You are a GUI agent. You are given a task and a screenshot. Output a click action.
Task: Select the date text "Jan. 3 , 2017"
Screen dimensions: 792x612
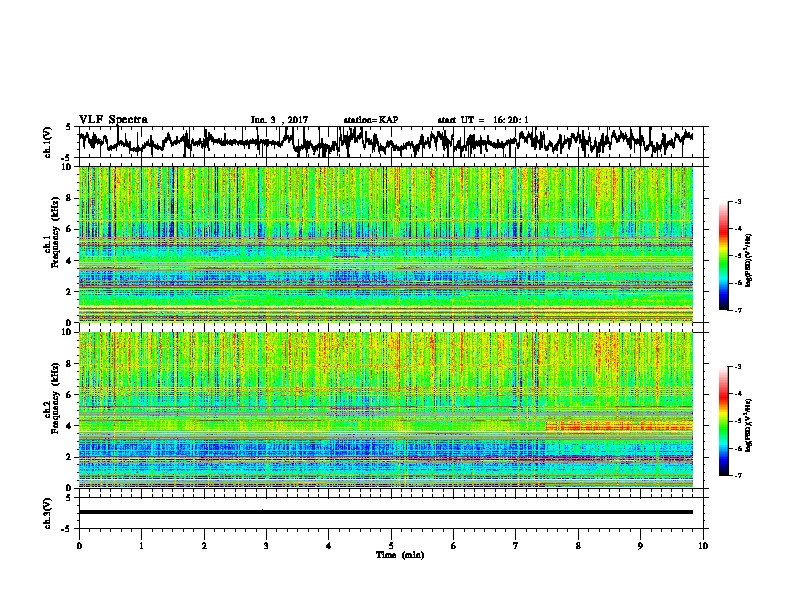pos(279,120)
